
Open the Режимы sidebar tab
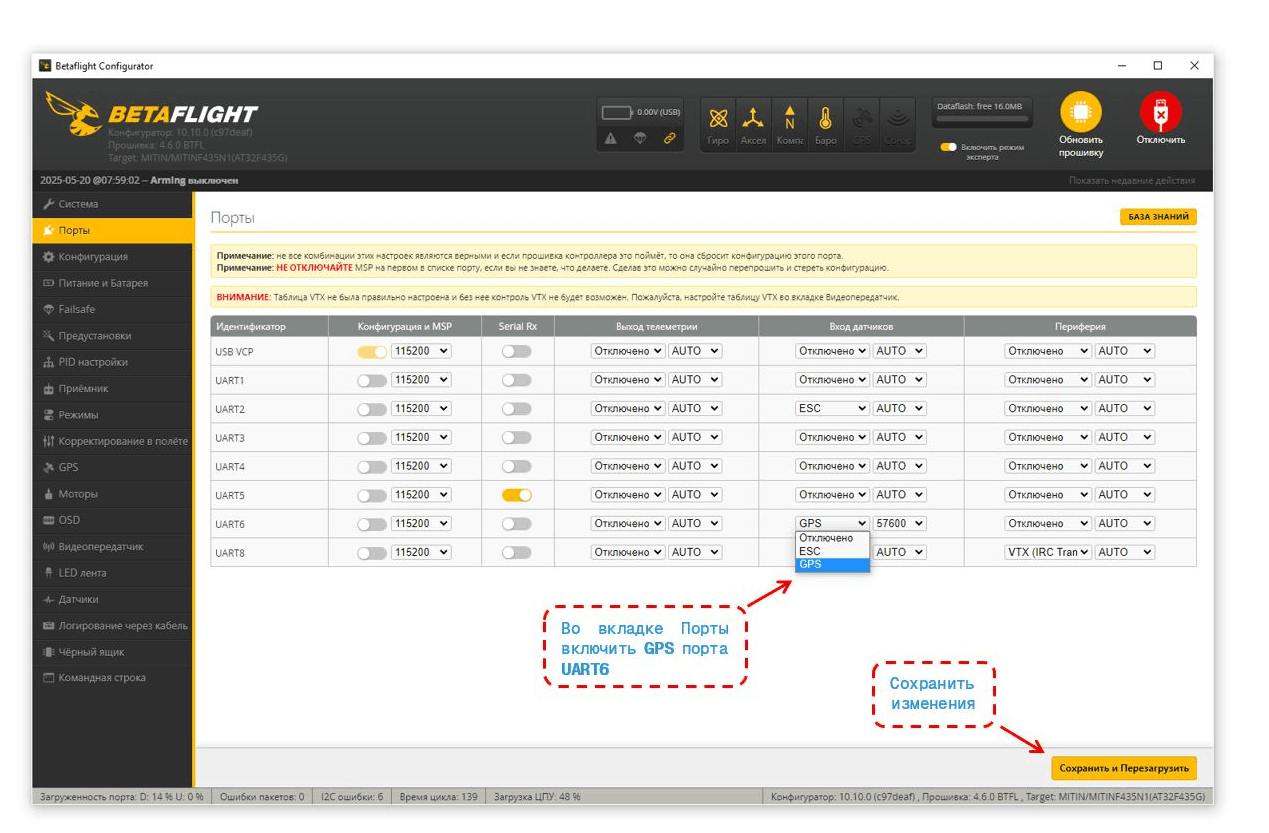click(112, 415)
